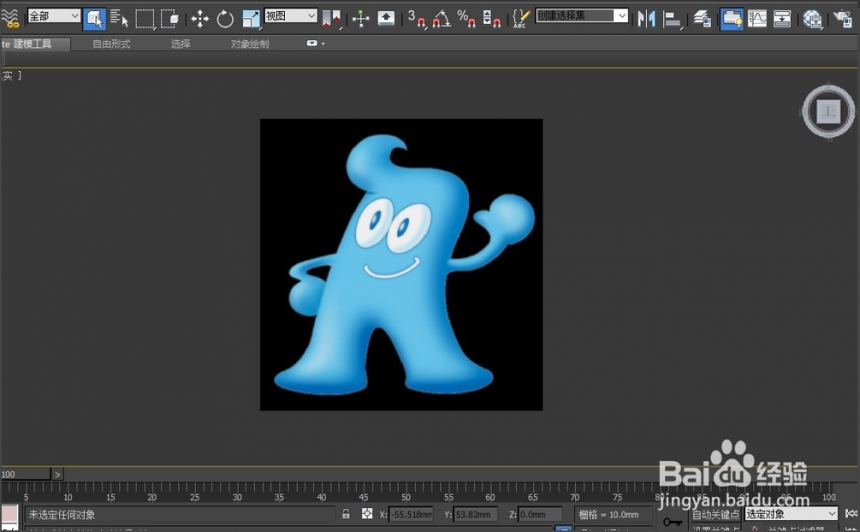Click Use Pivot Point Center icon
The image size is (860, 532).
click(331, 19)
